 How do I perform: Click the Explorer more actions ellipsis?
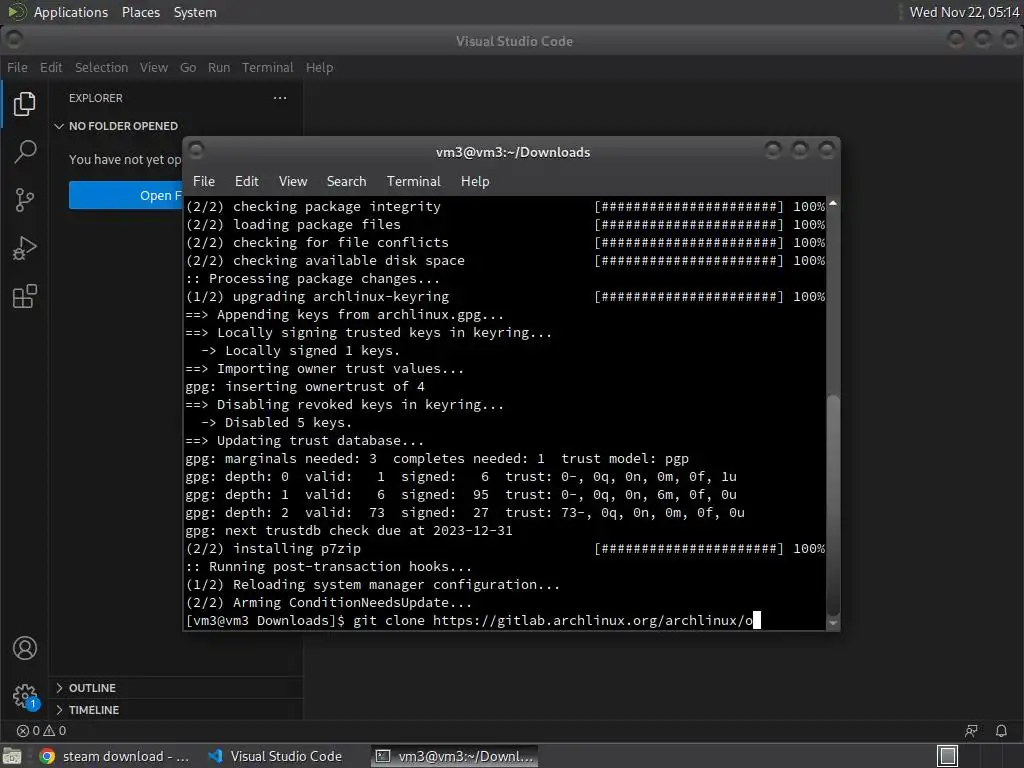tap(280, 98)
